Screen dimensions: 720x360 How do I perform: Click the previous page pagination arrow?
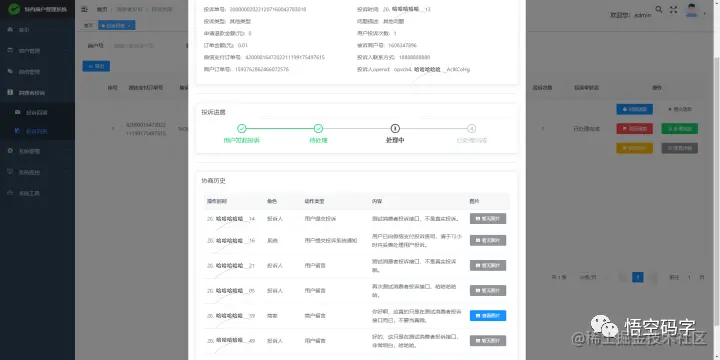click(x=623, y=277)
